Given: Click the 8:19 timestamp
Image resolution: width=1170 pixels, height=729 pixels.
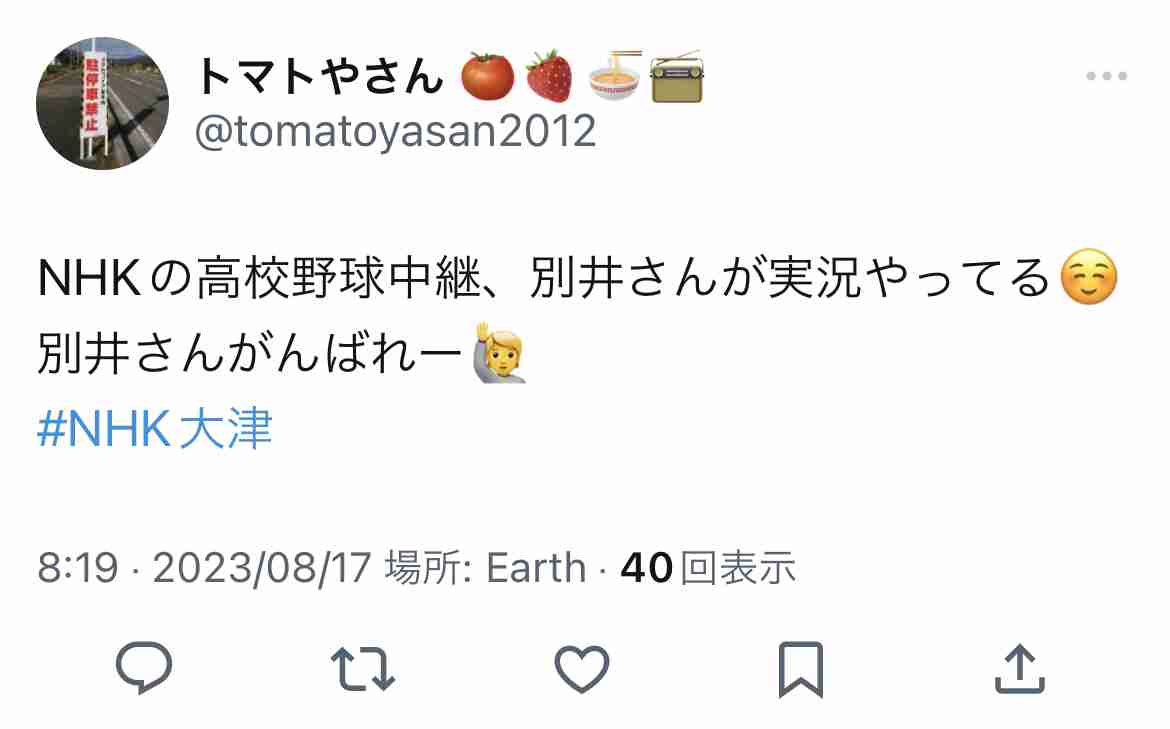Looking at the screenshot, I should (78, 568).
